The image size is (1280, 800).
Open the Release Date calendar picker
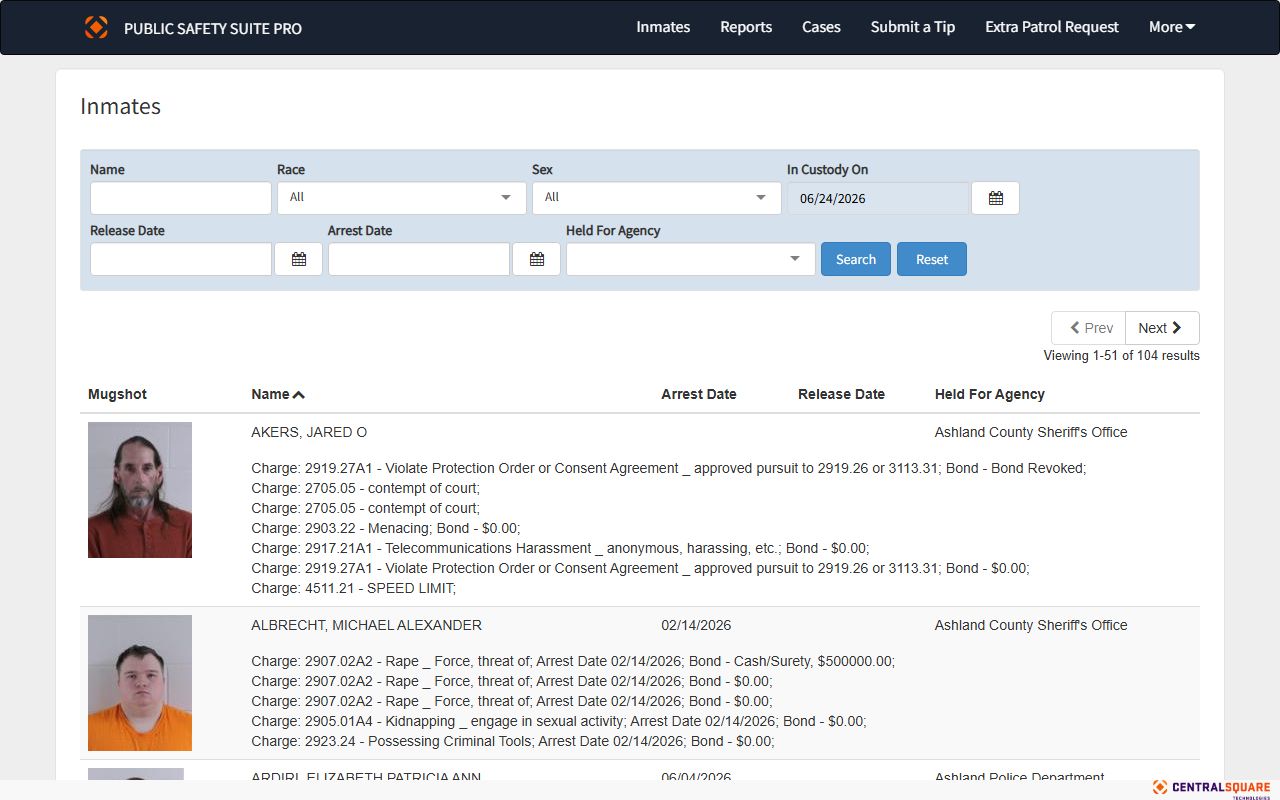click(298, 259)
